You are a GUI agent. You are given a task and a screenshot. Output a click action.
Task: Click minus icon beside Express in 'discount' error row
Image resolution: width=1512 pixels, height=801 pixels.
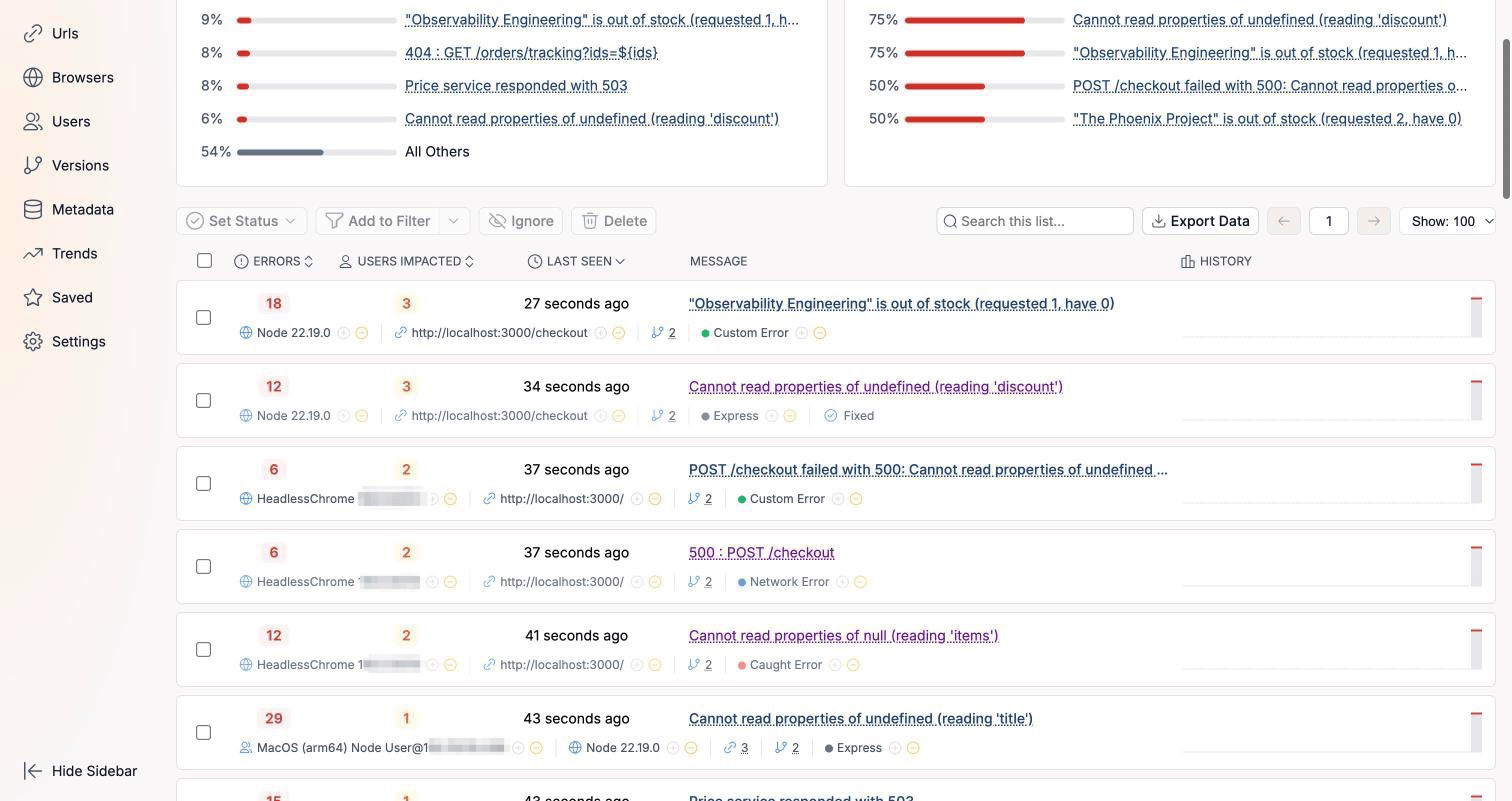pos(789,416)
